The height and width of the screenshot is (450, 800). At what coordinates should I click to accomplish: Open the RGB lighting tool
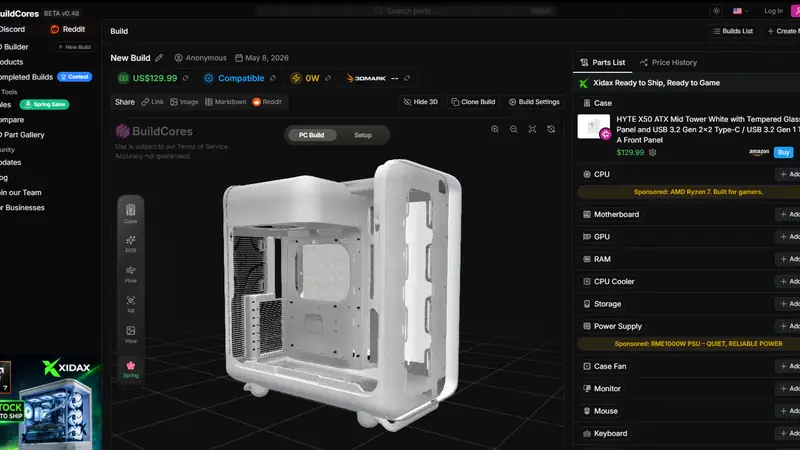tap(131, 243)
